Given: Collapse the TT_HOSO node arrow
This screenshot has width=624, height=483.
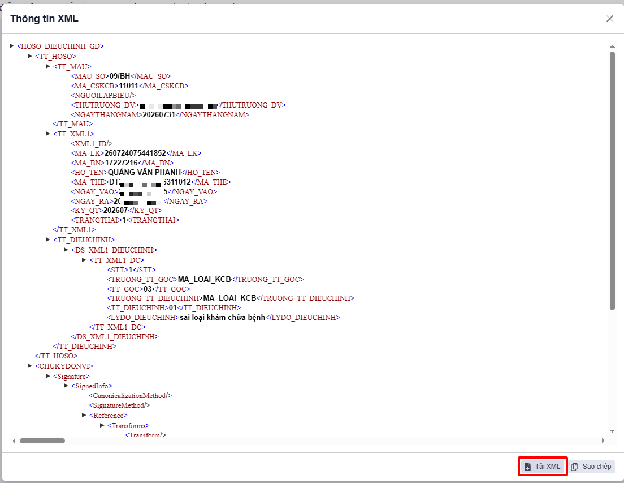Looking at the screenshot, I should click(x=30, y=56).
